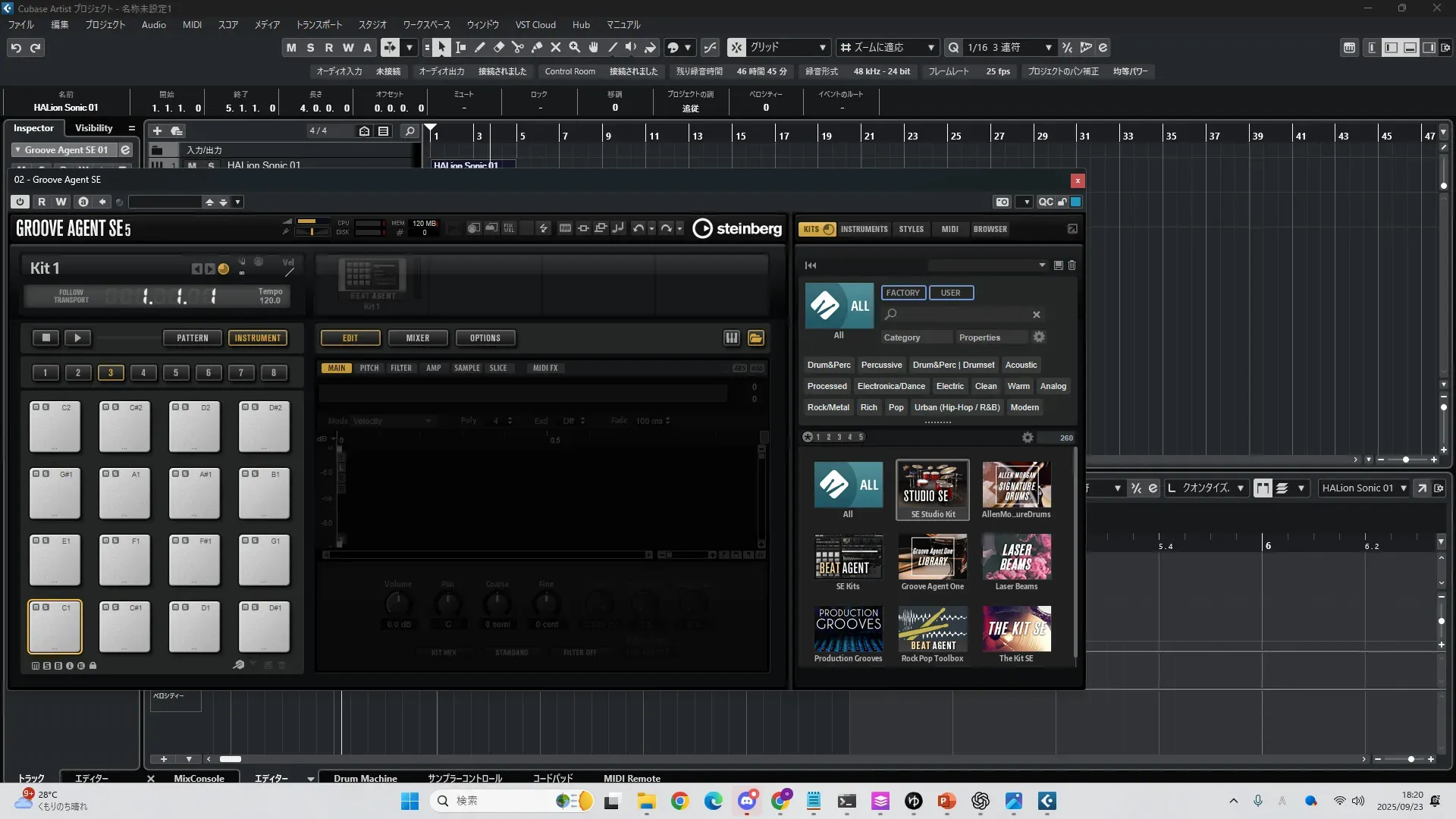The image size is (1456, 819).
Task: Click the PATTERN button
Action: click(193, 338)
